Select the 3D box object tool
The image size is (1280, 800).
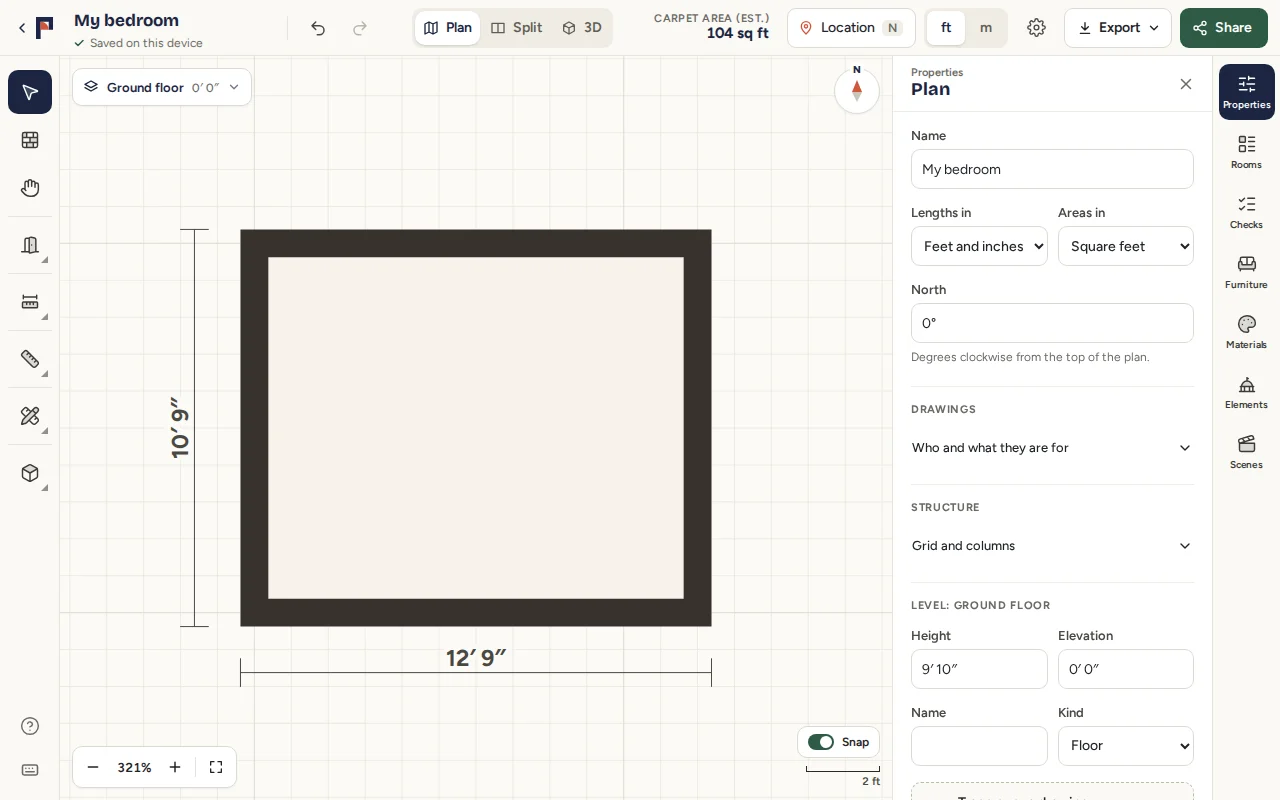(30, 473)
